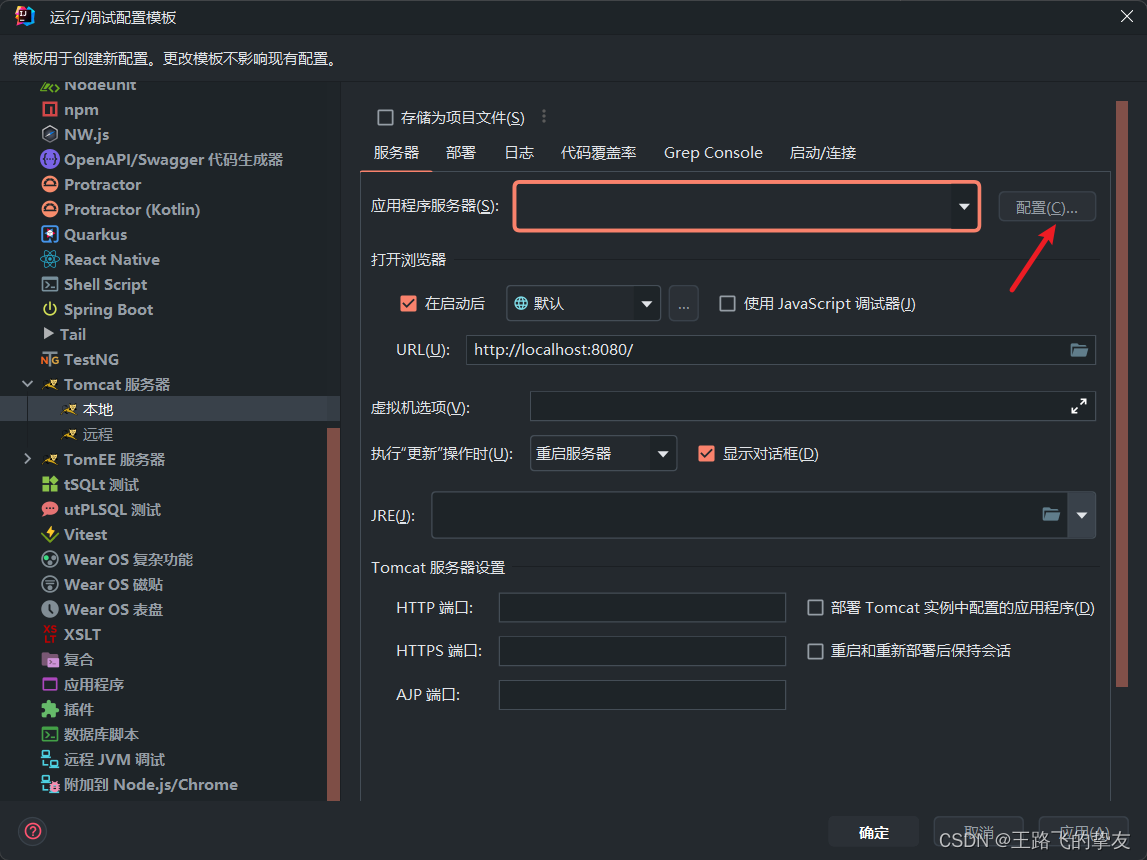Click the 配置(C)... button
The width and height of the screenshot is (1147, 860).
[1047, 207]
